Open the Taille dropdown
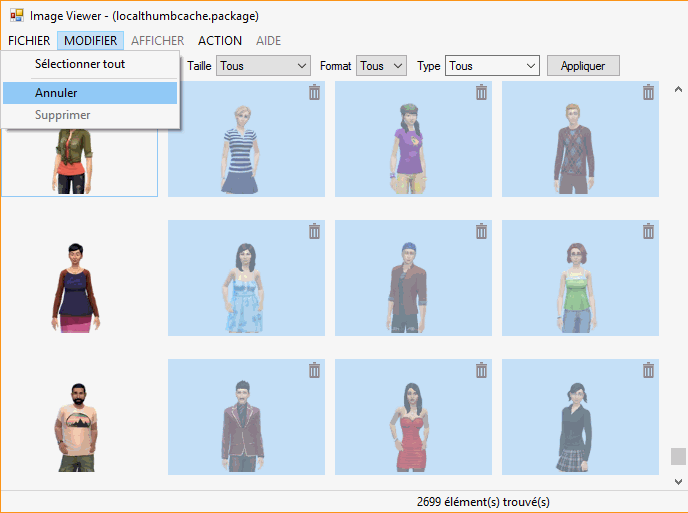Screen dimensions: 688x513 pyautogui.click(x=263, y=66)
